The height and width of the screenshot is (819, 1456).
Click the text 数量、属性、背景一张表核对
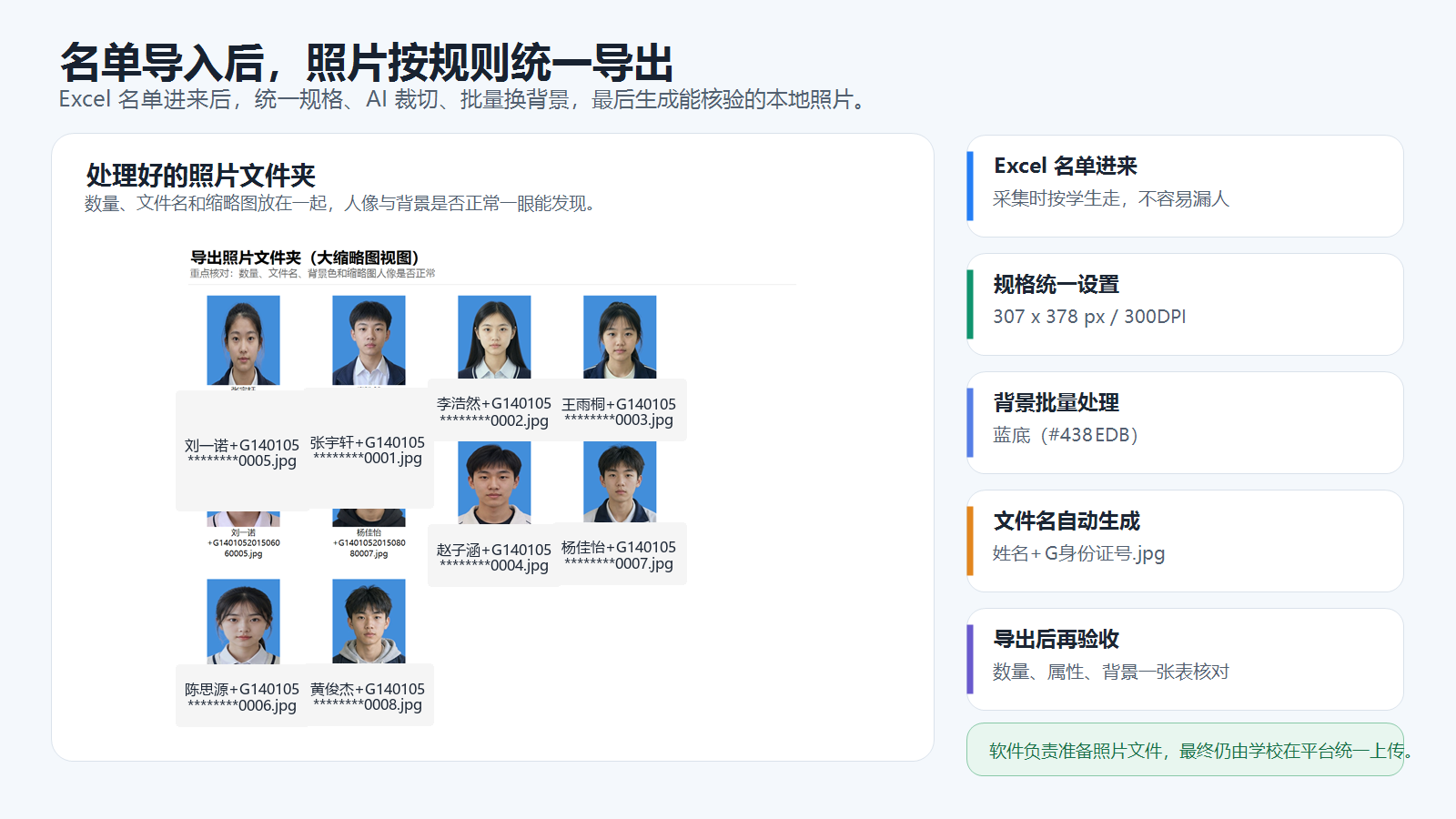1111,672
